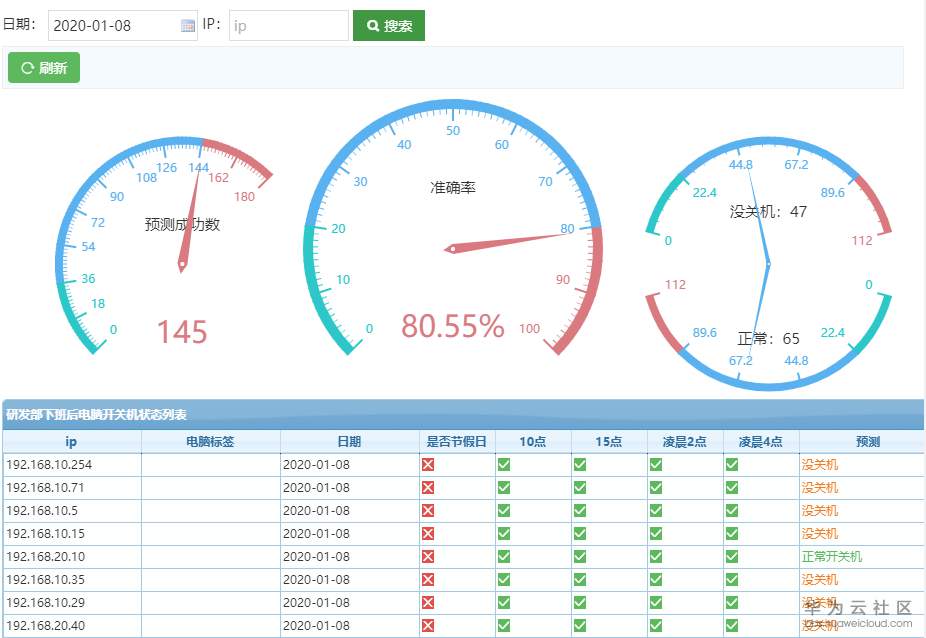Click the 10点 checkmark for 192.168.10.5
Screen dimensions: 926x638
[x=504, y=510]
